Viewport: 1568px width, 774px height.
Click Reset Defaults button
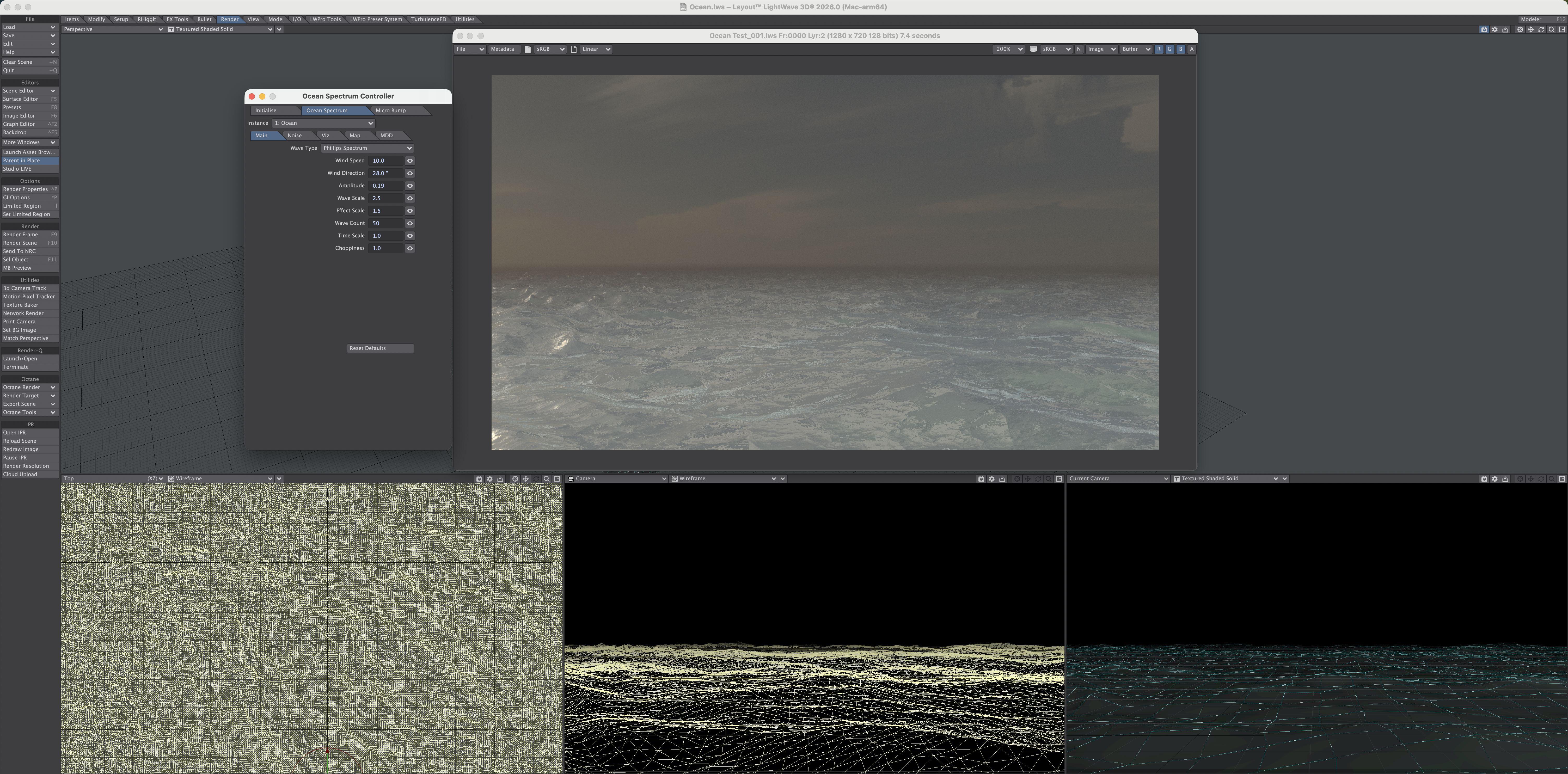[381, 348]
